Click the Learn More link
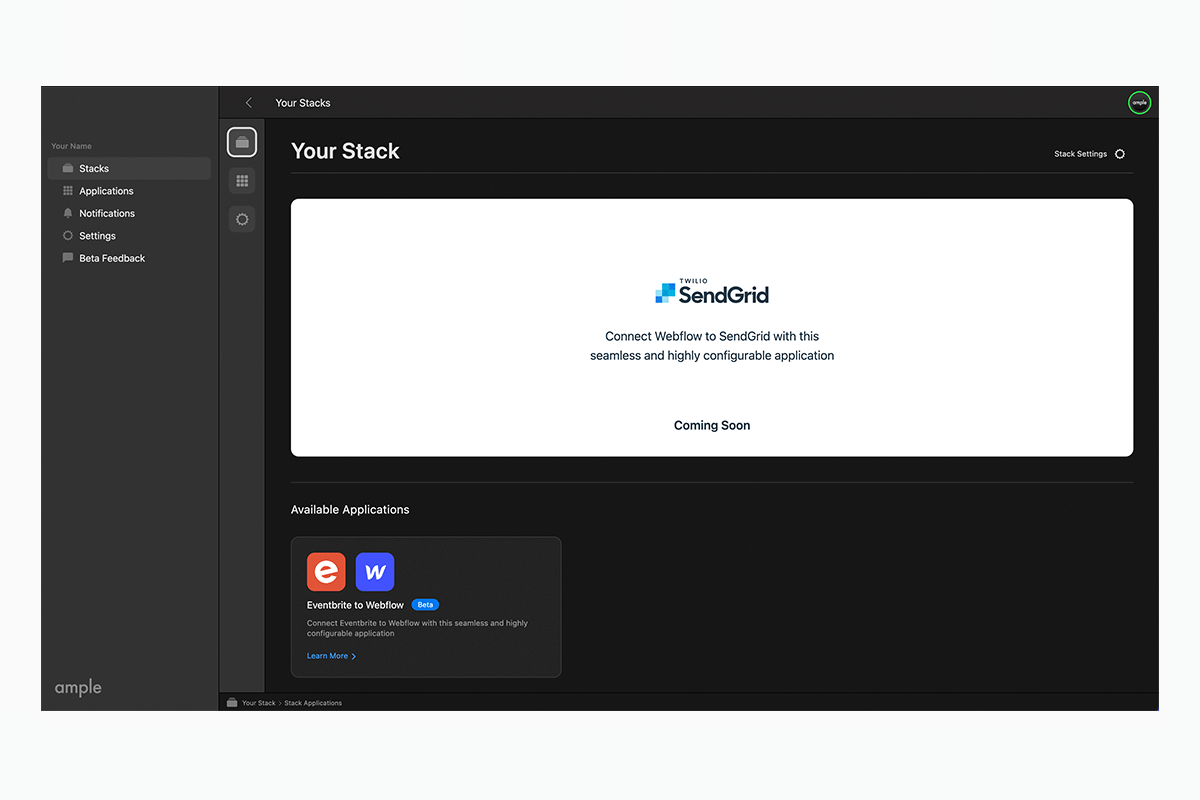 tap(327, 656)
